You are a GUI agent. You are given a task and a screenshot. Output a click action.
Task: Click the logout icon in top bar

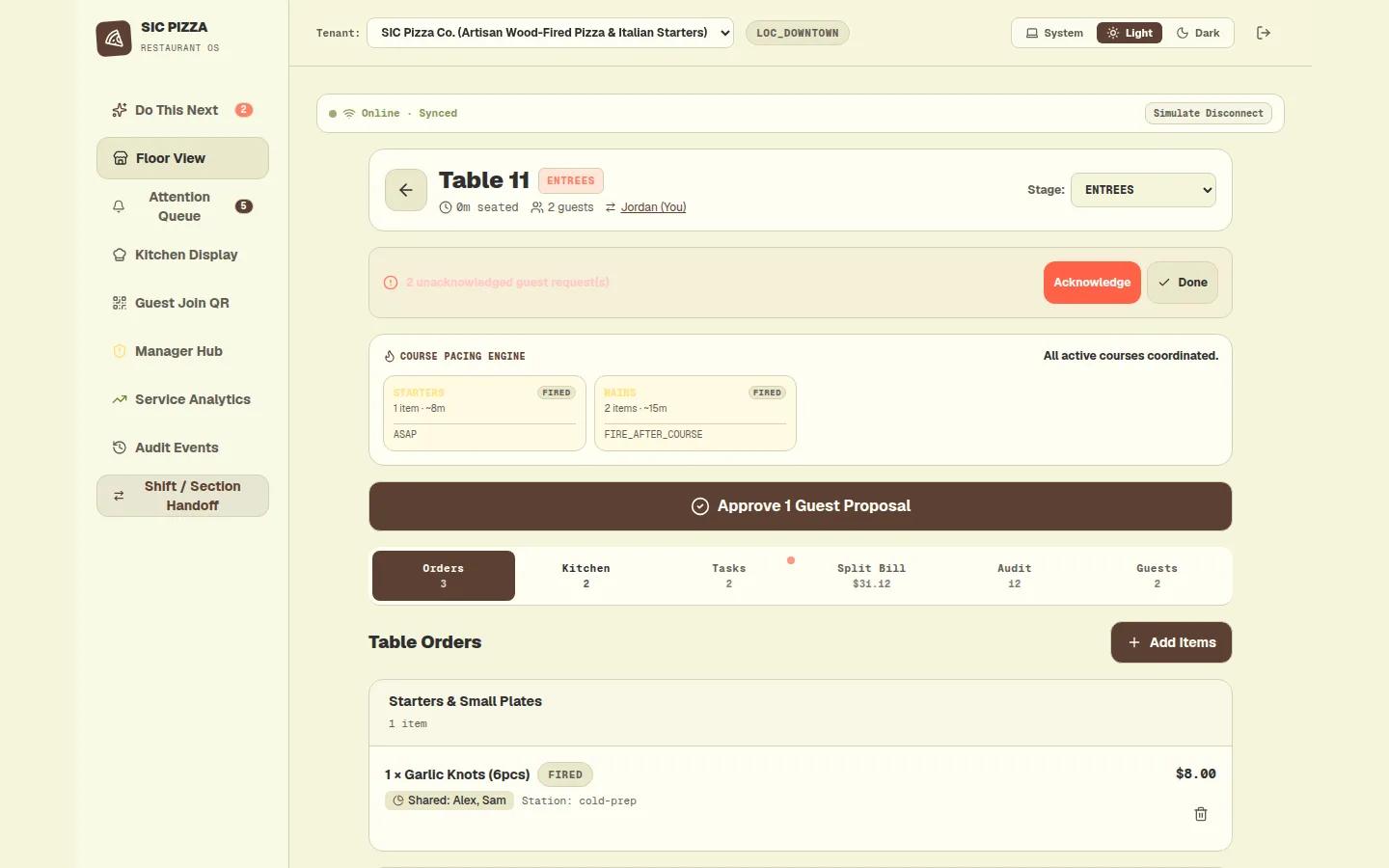[1264, 33]
